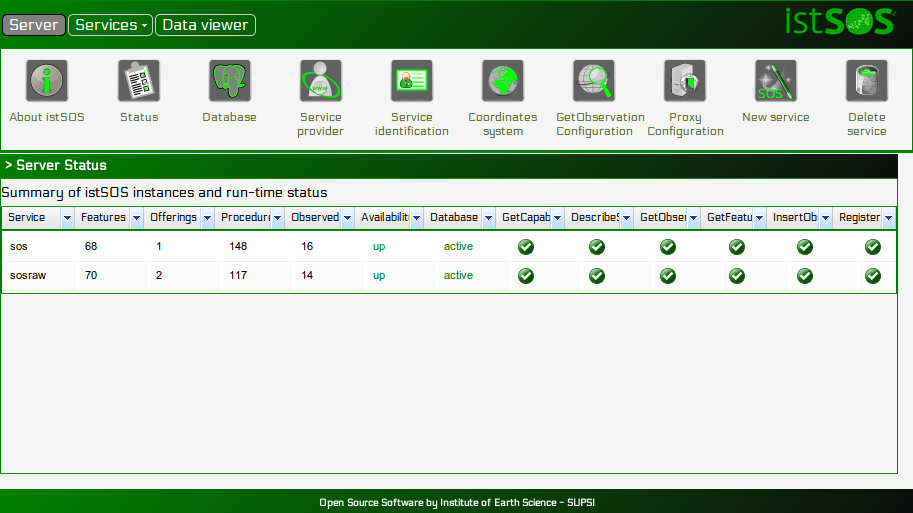Open the Database column dropdown arrow
913x513 pixels.
coord(488,218)
